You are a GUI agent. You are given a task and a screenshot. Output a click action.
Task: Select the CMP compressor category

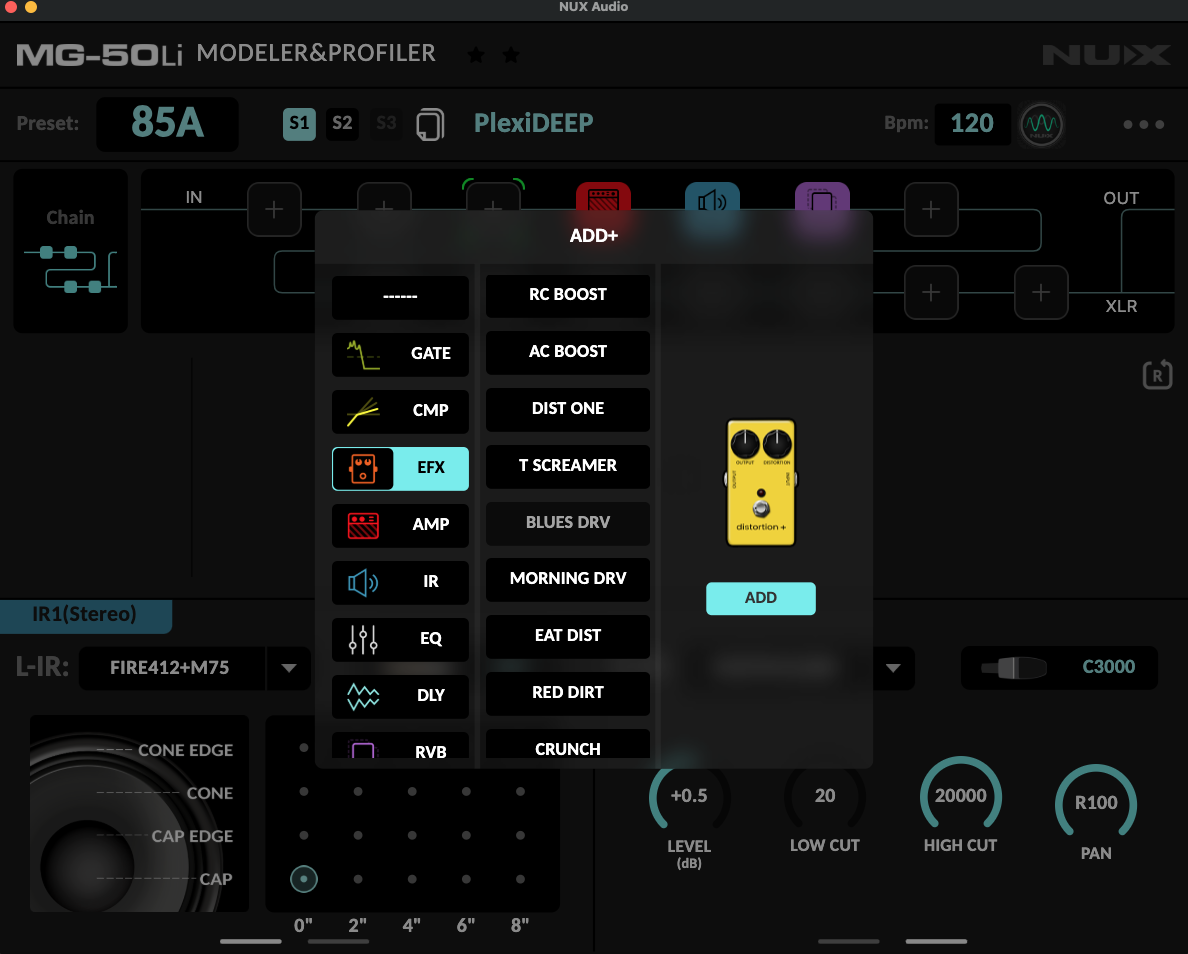click(400, 410)
